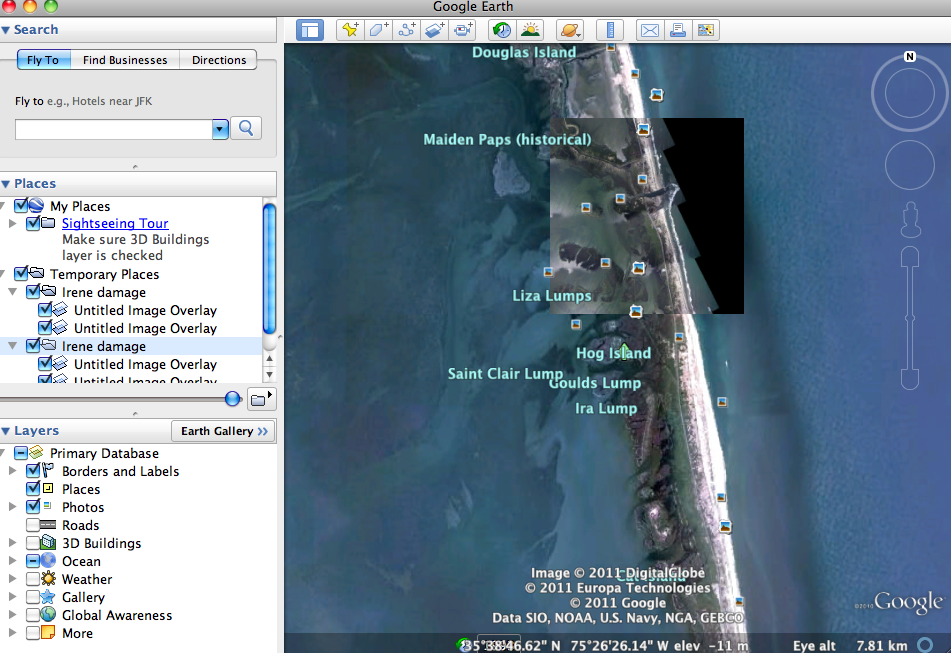Open the ruler measurement tool

(610, 30)
